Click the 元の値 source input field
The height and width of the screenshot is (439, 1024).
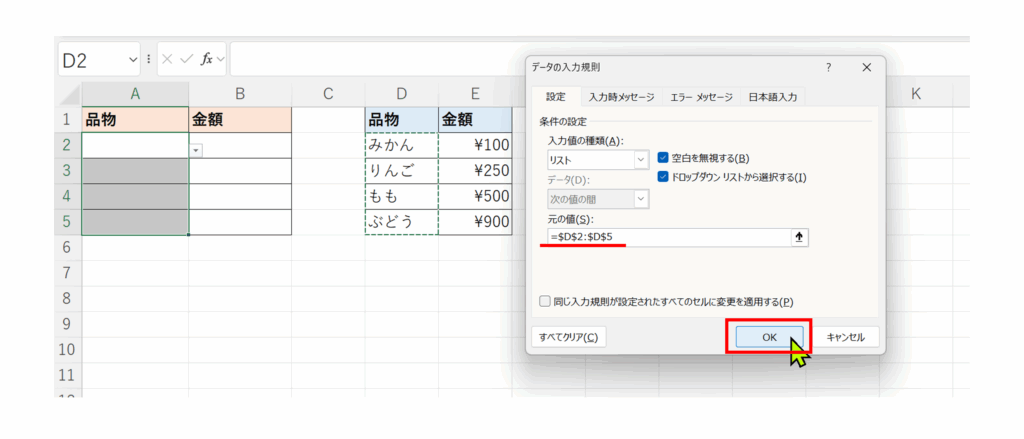pyautogui.click(x=665, y=237)
